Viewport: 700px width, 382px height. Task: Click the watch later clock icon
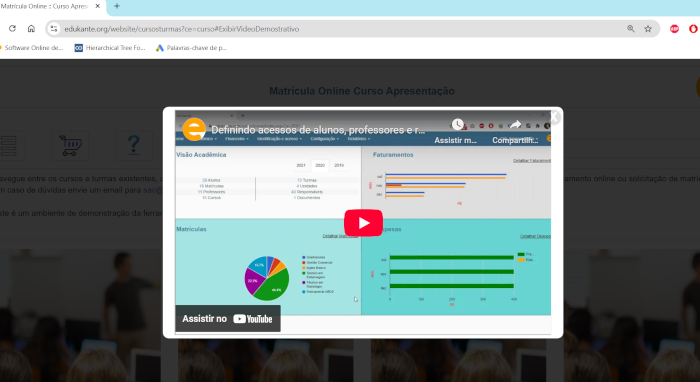457,125
